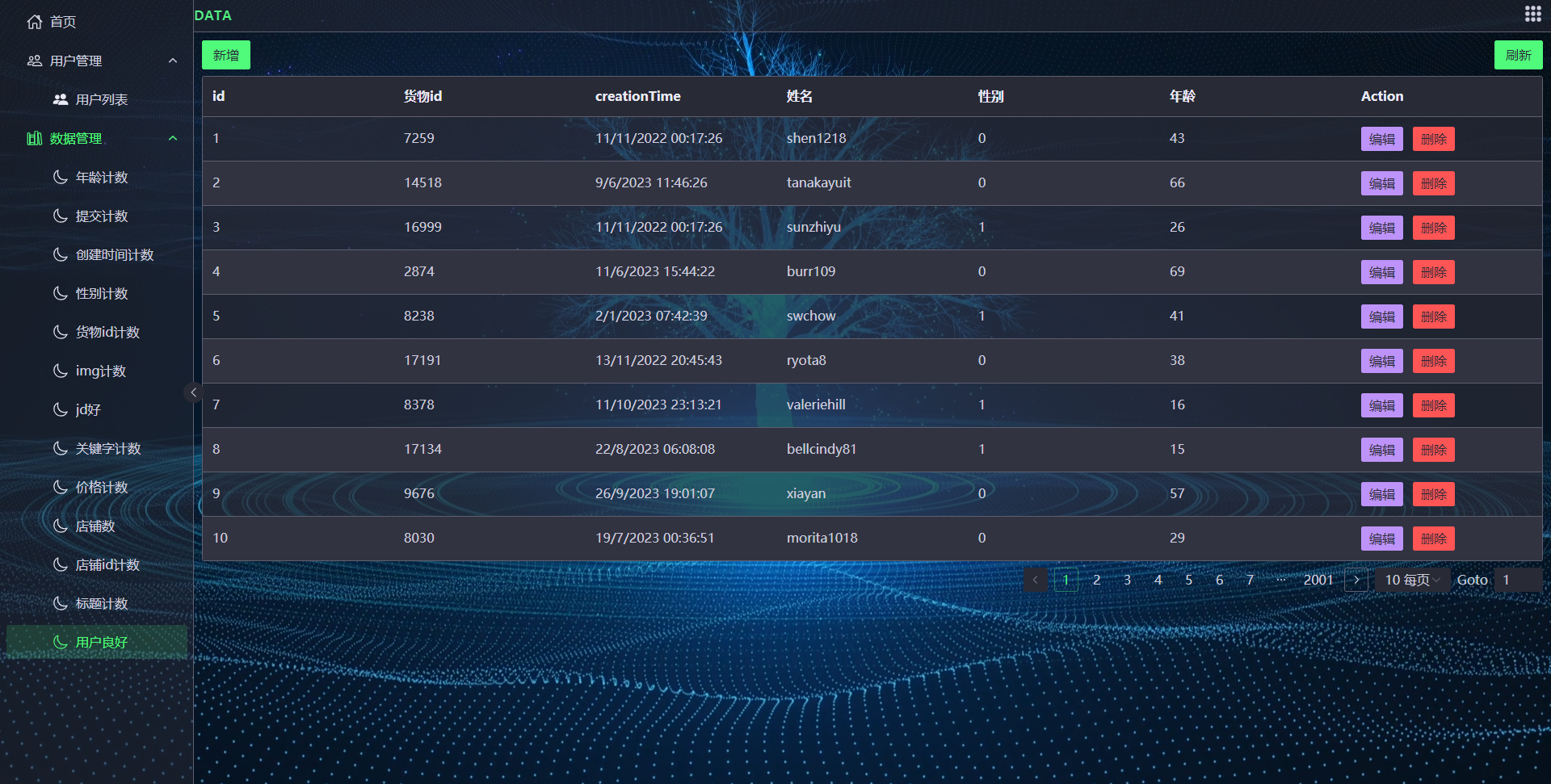Go to page 5 in pagination
This screenshot has height=784, width=1551.
1189,580
